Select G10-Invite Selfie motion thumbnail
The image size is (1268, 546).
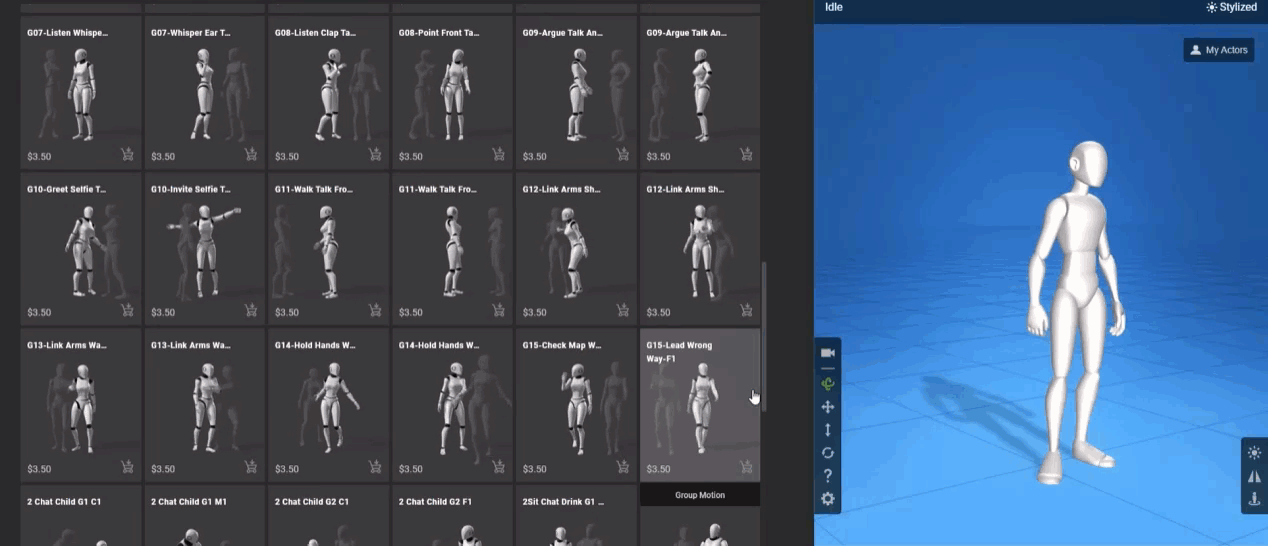[x=204, y=248]
